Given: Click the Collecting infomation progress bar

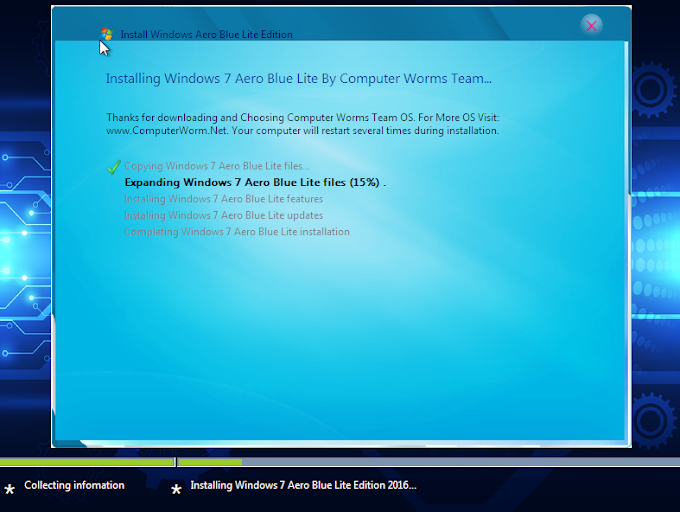Looking at the screenshot, I should [87, 462].
